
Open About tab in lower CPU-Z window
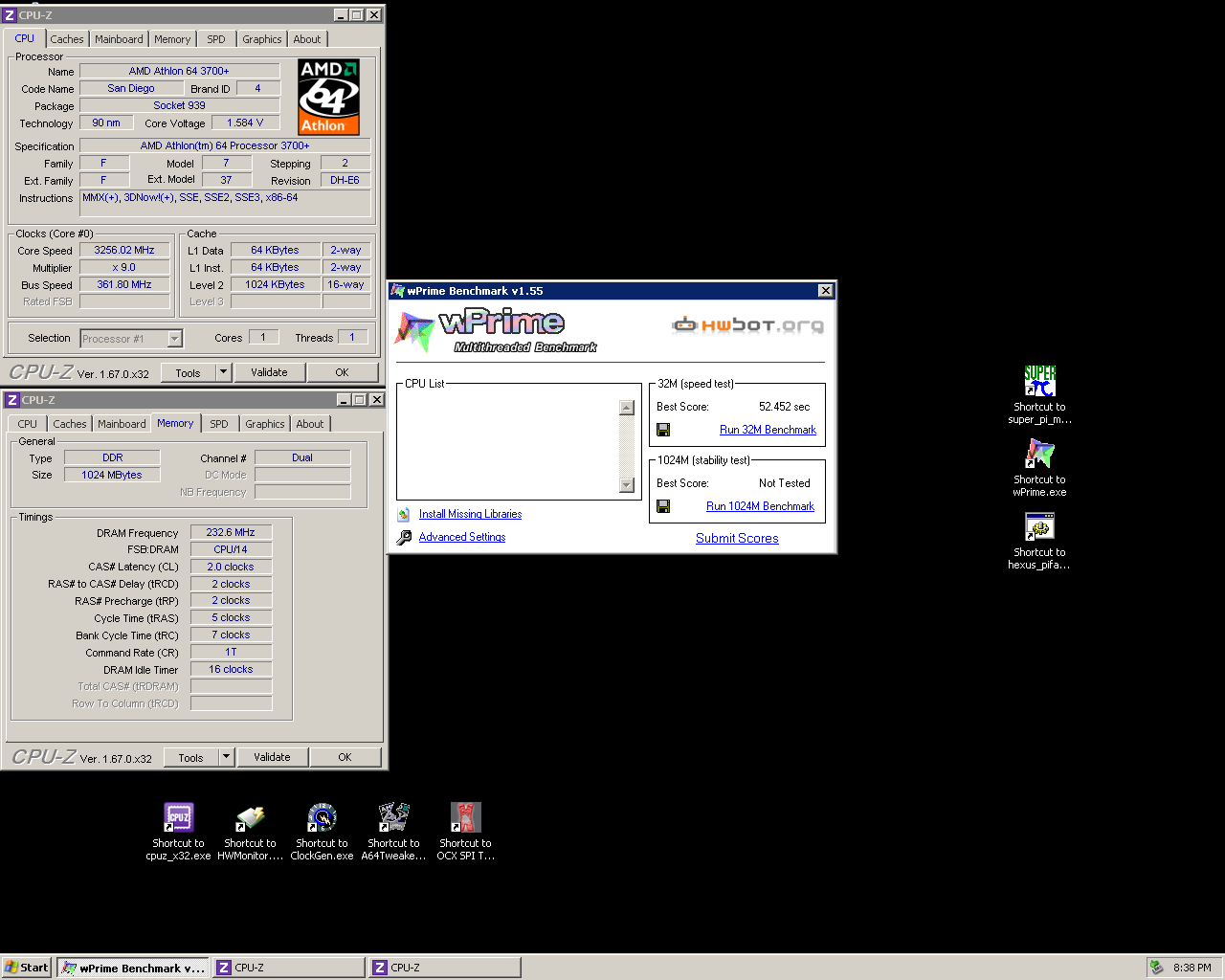point(310,424)
